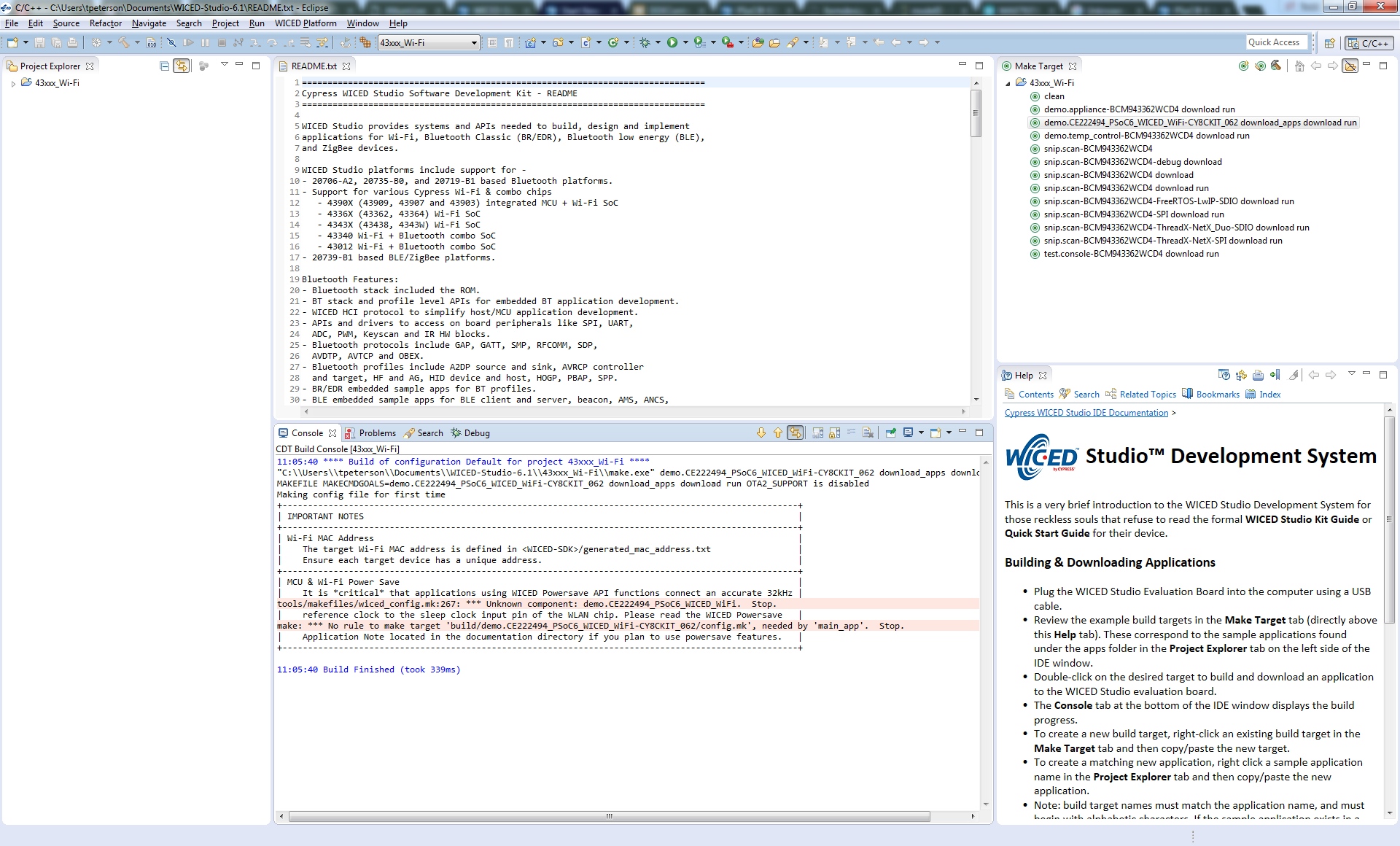Switch to the Problems tab
The image size is (1400, 846).
370,433
